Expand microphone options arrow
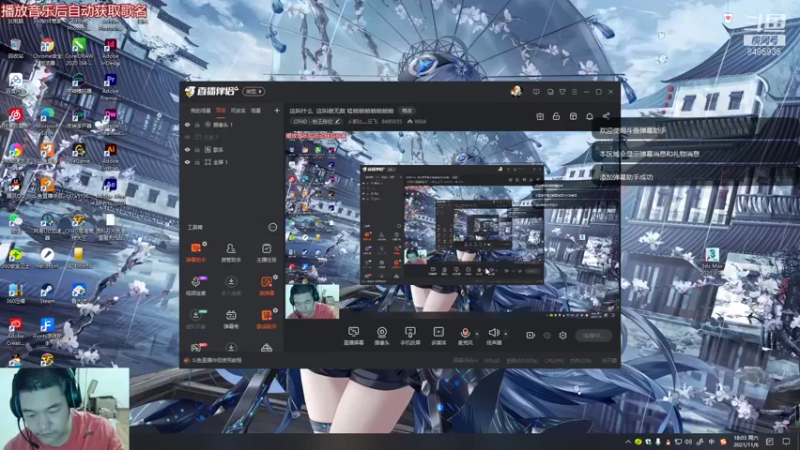Screen dimensions: 800x450 (477, 334)
